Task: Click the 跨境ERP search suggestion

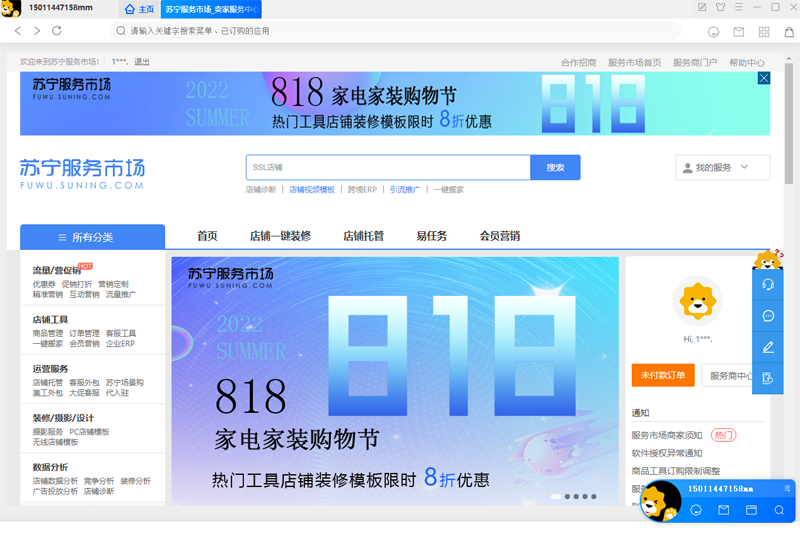Action: coord(362,190)
